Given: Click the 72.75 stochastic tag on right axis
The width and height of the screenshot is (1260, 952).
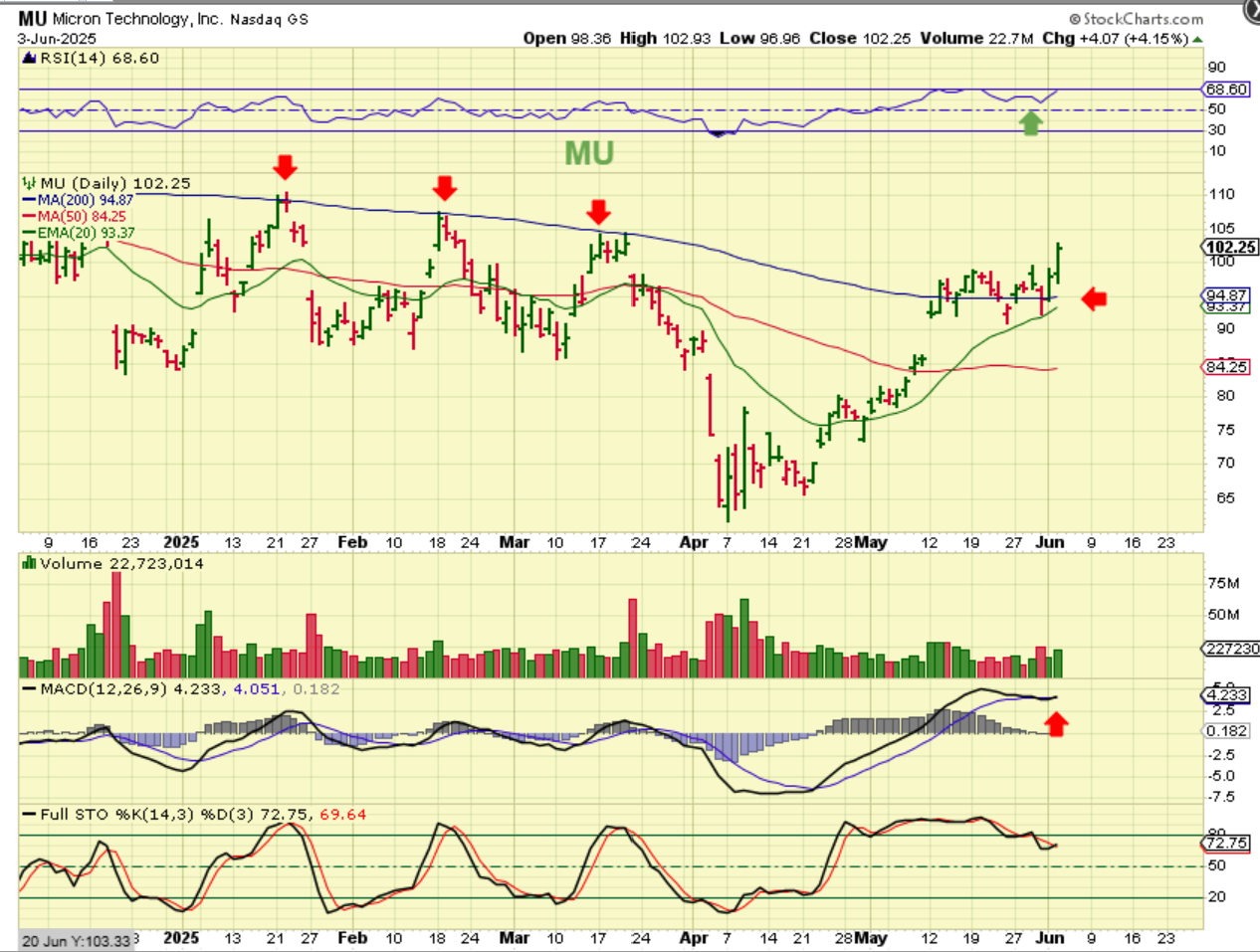Looking at the screenshot, I should click(x=1226, y=844).
